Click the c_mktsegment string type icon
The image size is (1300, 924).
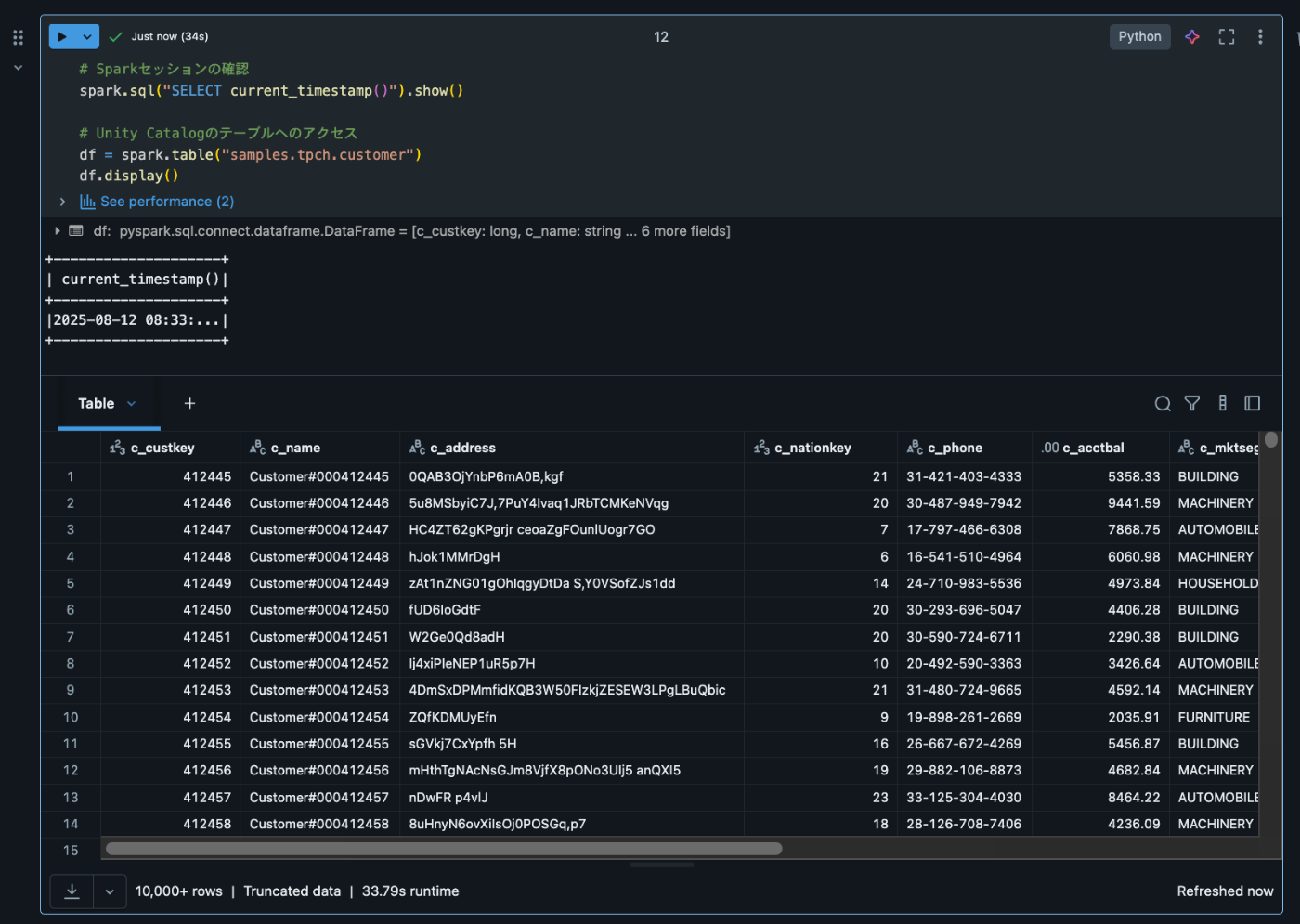[1186, 448]
